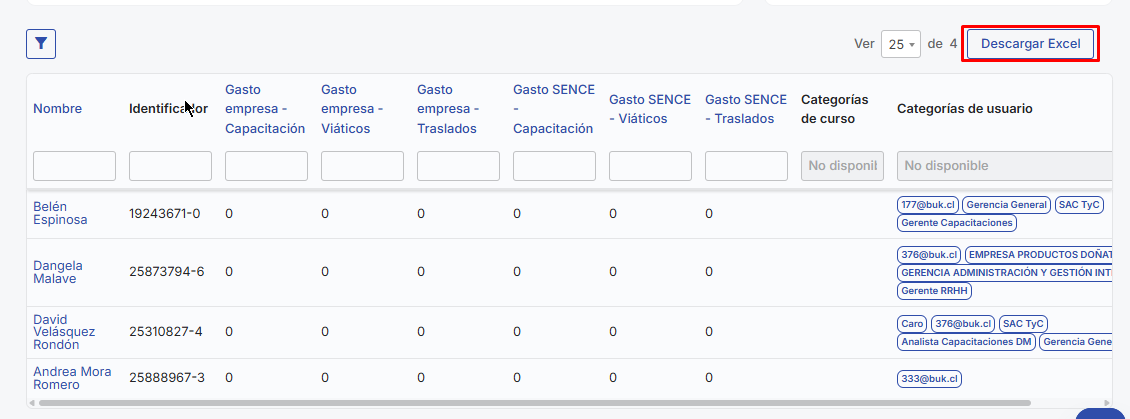Click the Descargar Excel button
1130x419 pixels.
[1030, 44]
